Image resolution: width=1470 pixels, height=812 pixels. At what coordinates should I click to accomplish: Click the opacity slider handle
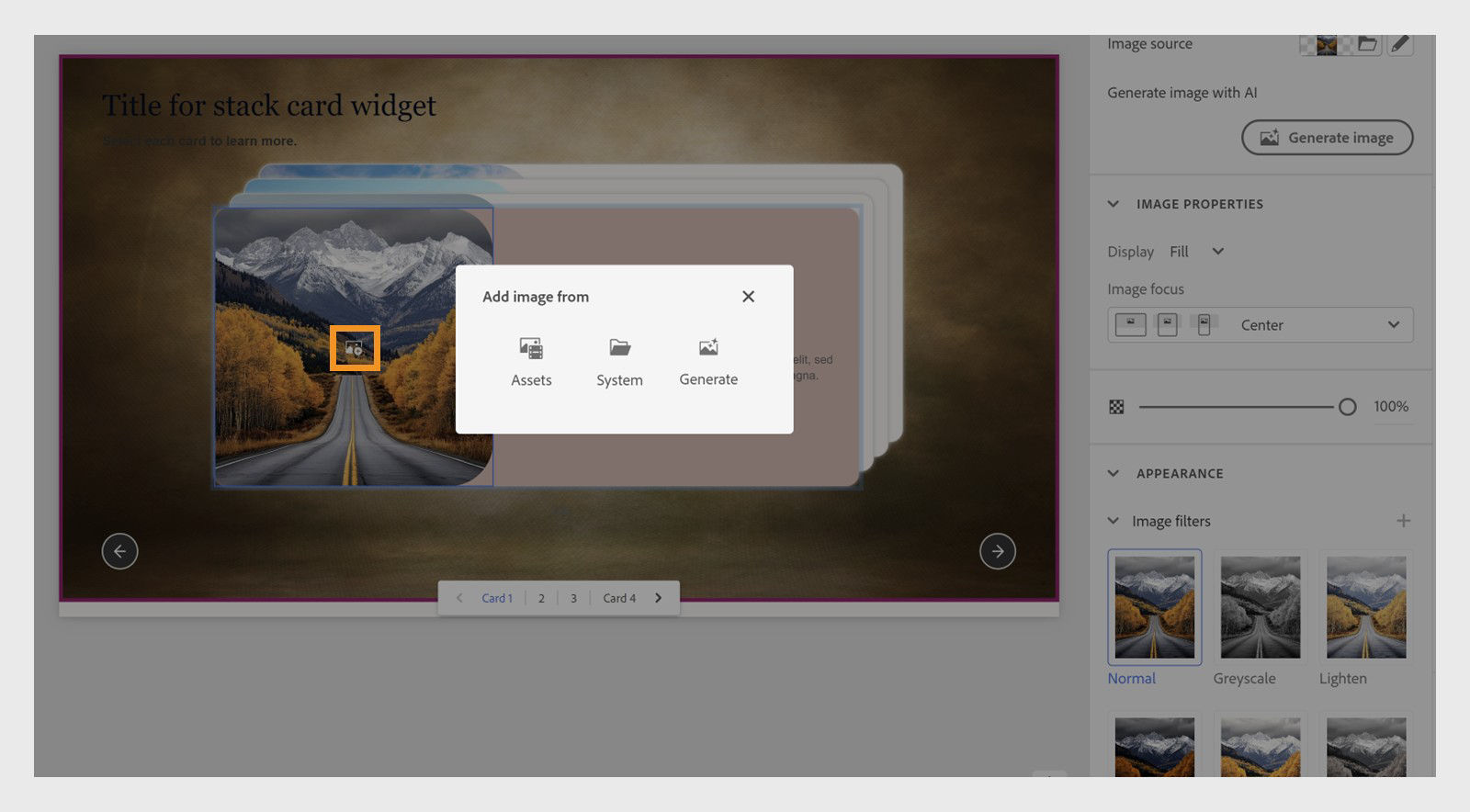[1347, 407]
